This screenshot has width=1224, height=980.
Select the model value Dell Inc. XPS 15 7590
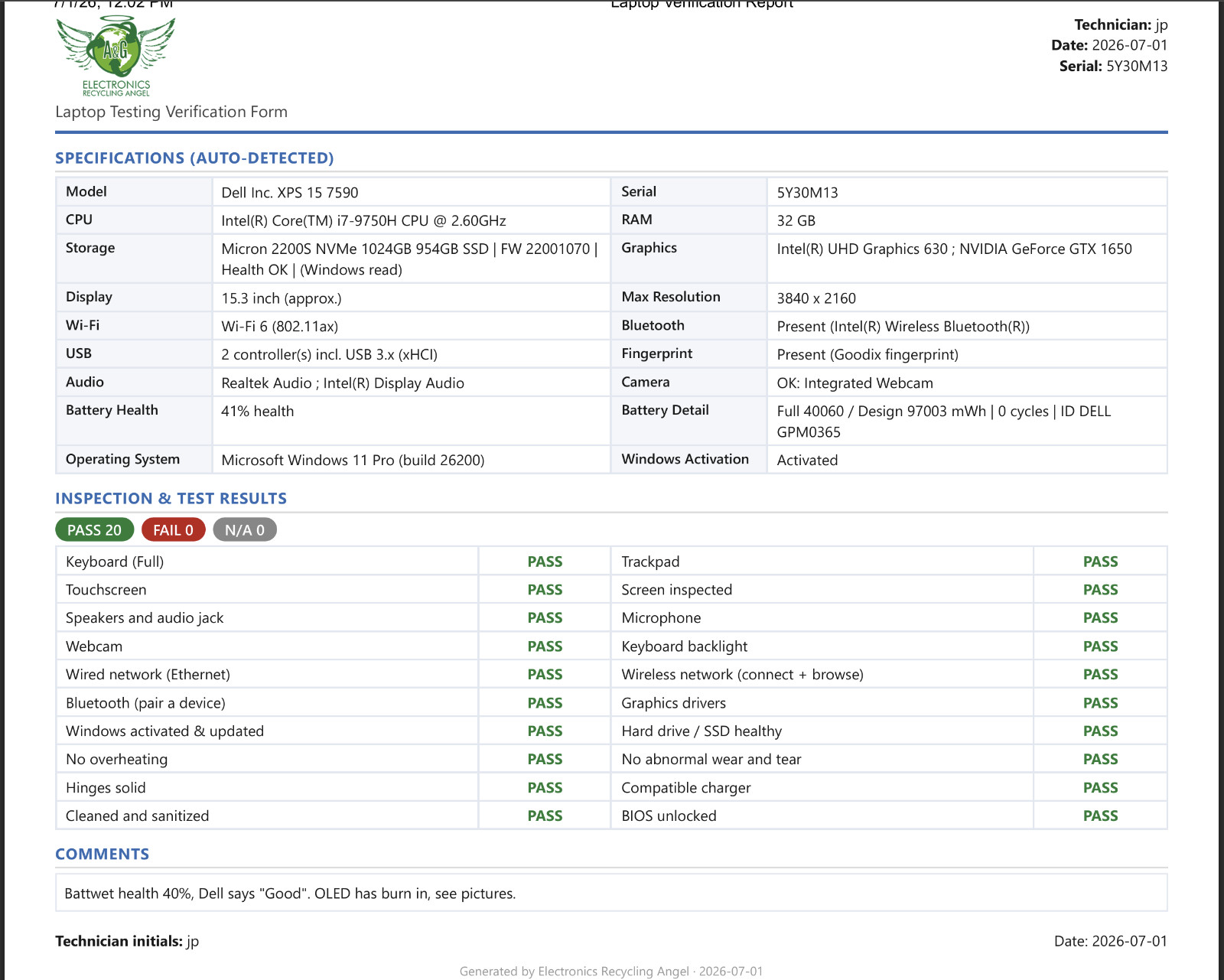point(290,193)
